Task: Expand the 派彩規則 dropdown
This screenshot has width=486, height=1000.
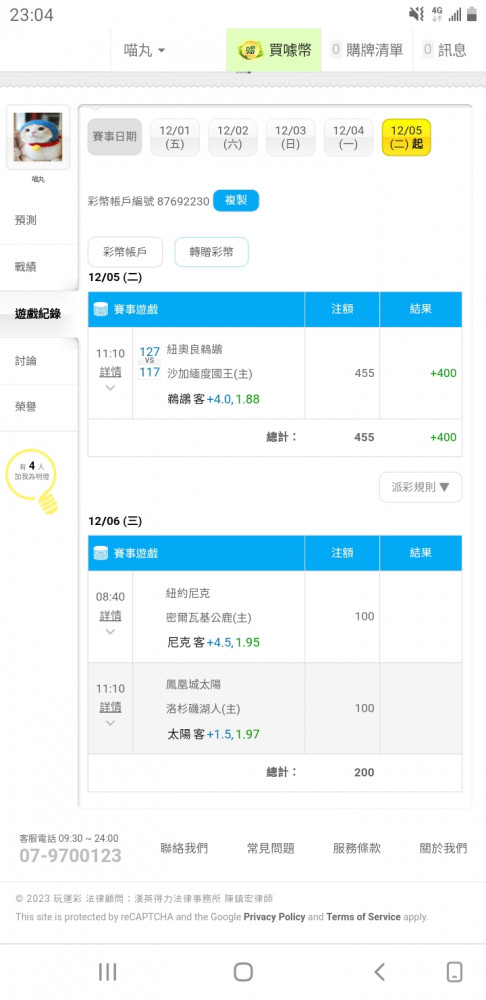Action: [420, 487]
